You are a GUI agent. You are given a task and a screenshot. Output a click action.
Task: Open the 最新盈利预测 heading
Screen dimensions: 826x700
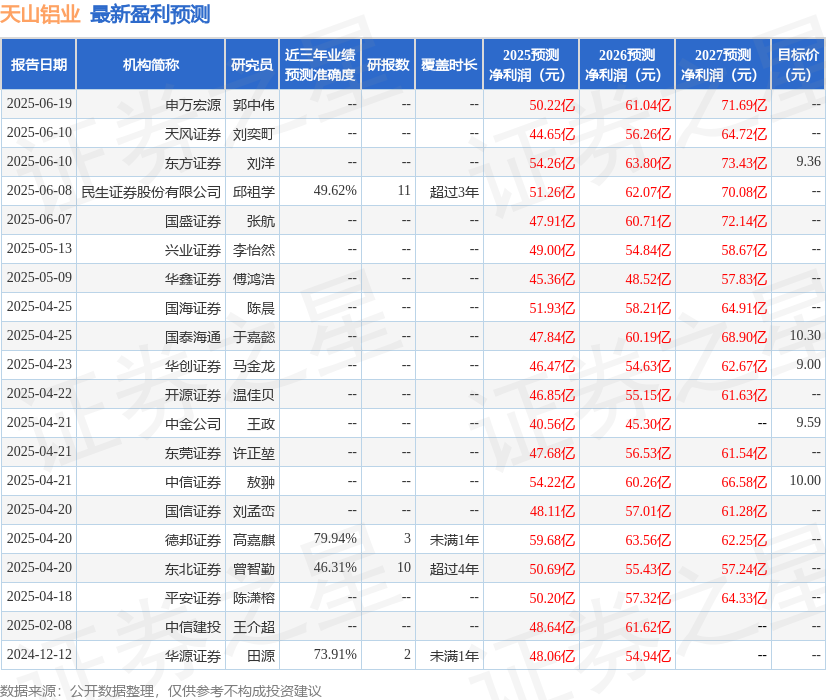tap(150, 14)
